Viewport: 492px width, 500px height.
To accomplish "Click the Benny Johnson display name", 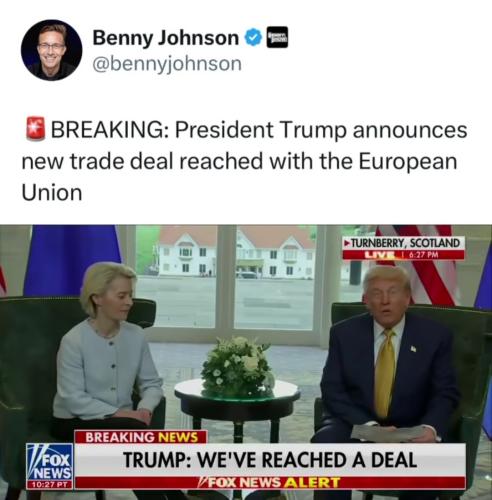I will [x=166, y=38].
